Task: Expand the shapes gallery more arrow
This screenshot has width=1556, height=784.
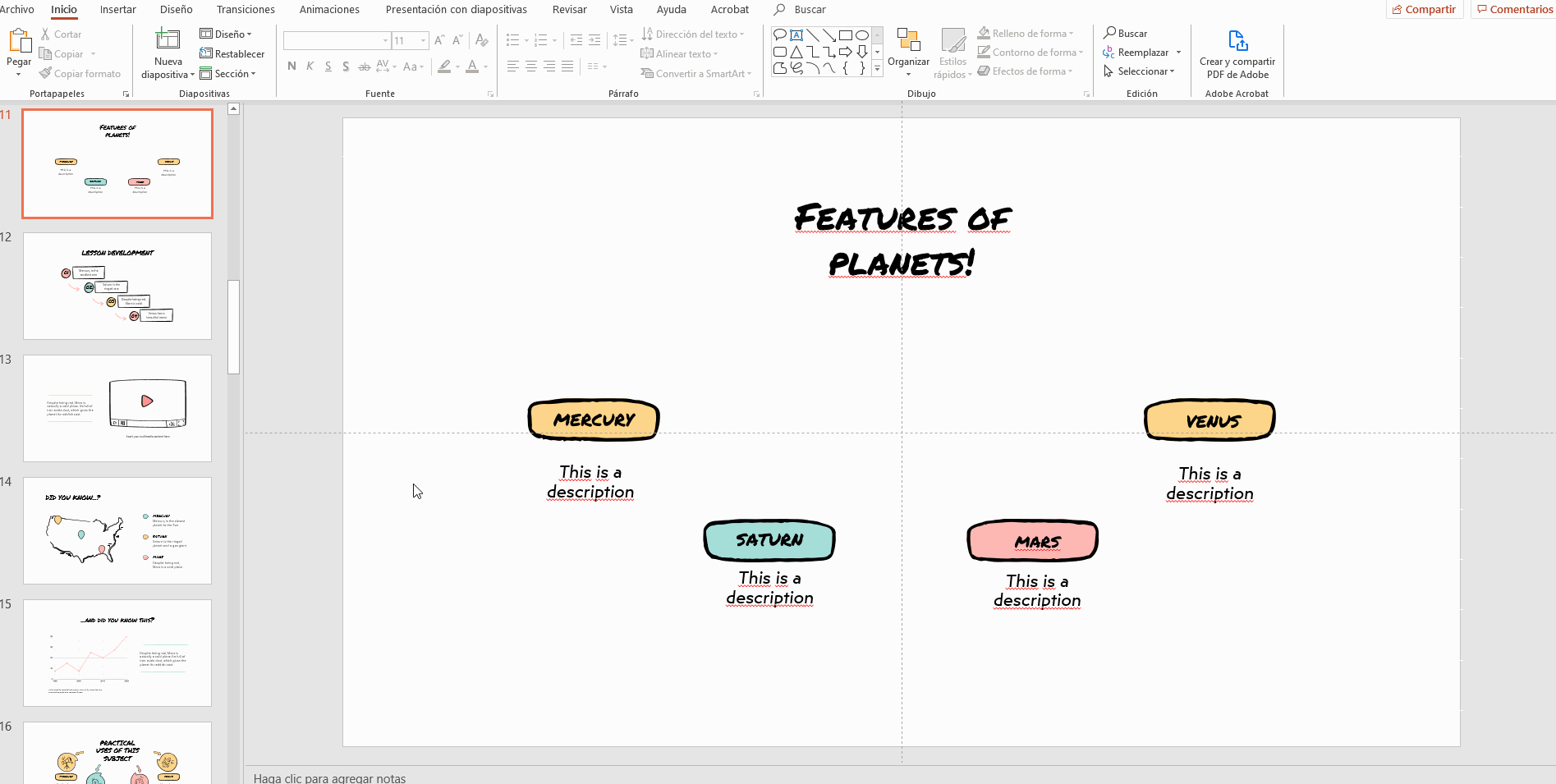Action: click(877, 69)
